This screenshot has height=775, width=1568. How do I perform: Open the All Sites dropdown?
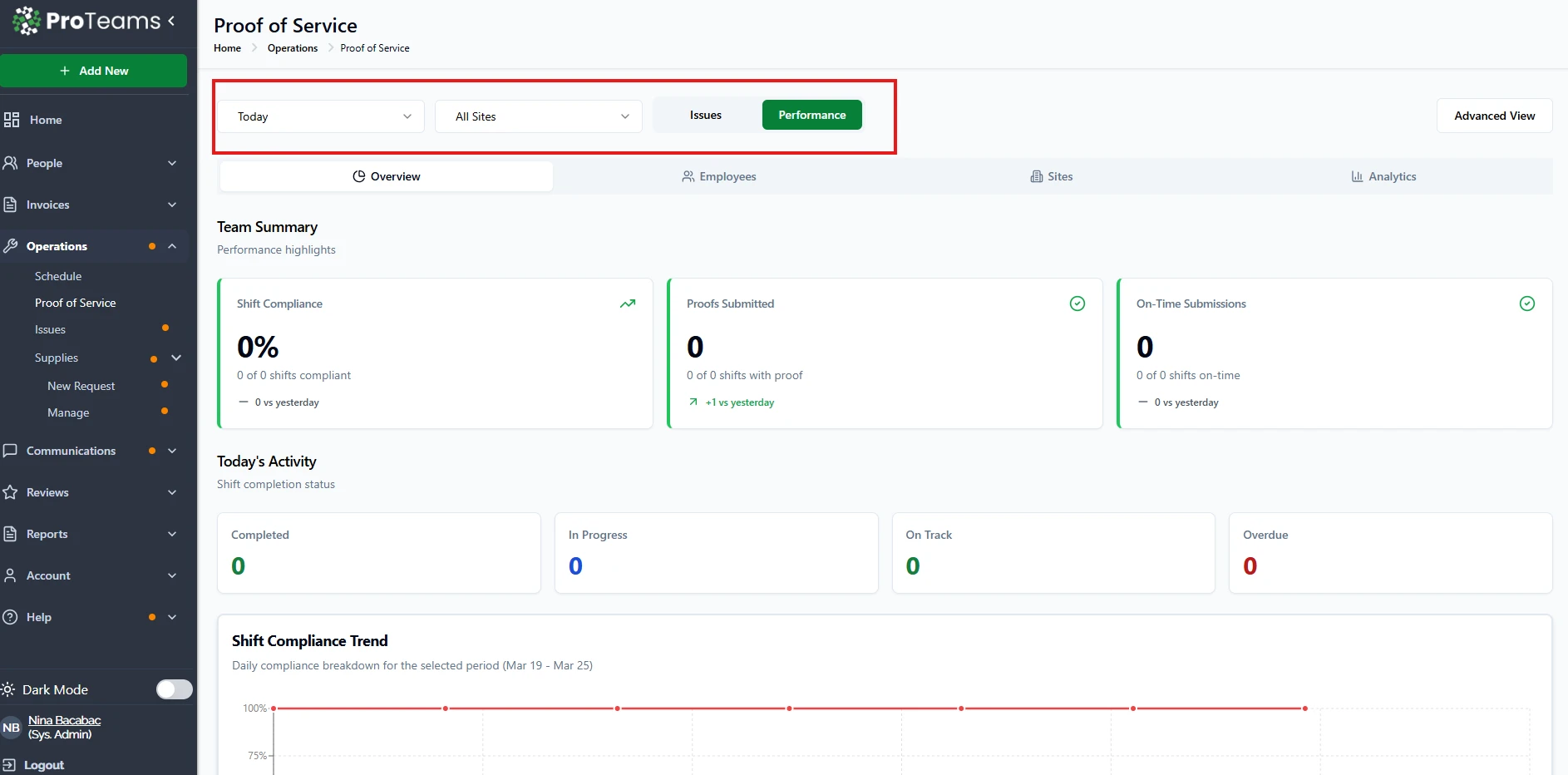click(539, 116)
